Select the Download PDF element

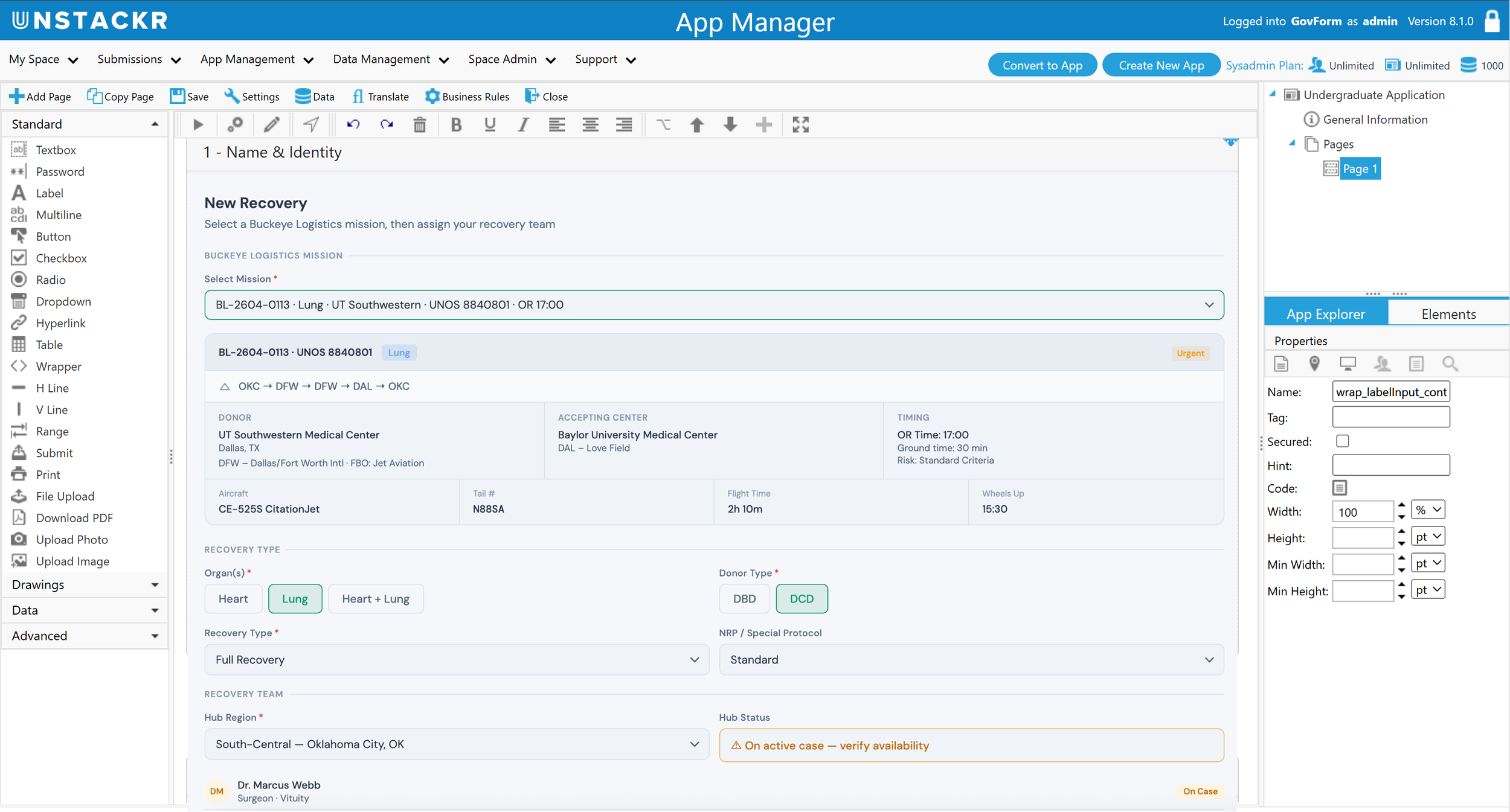point(74,518)
